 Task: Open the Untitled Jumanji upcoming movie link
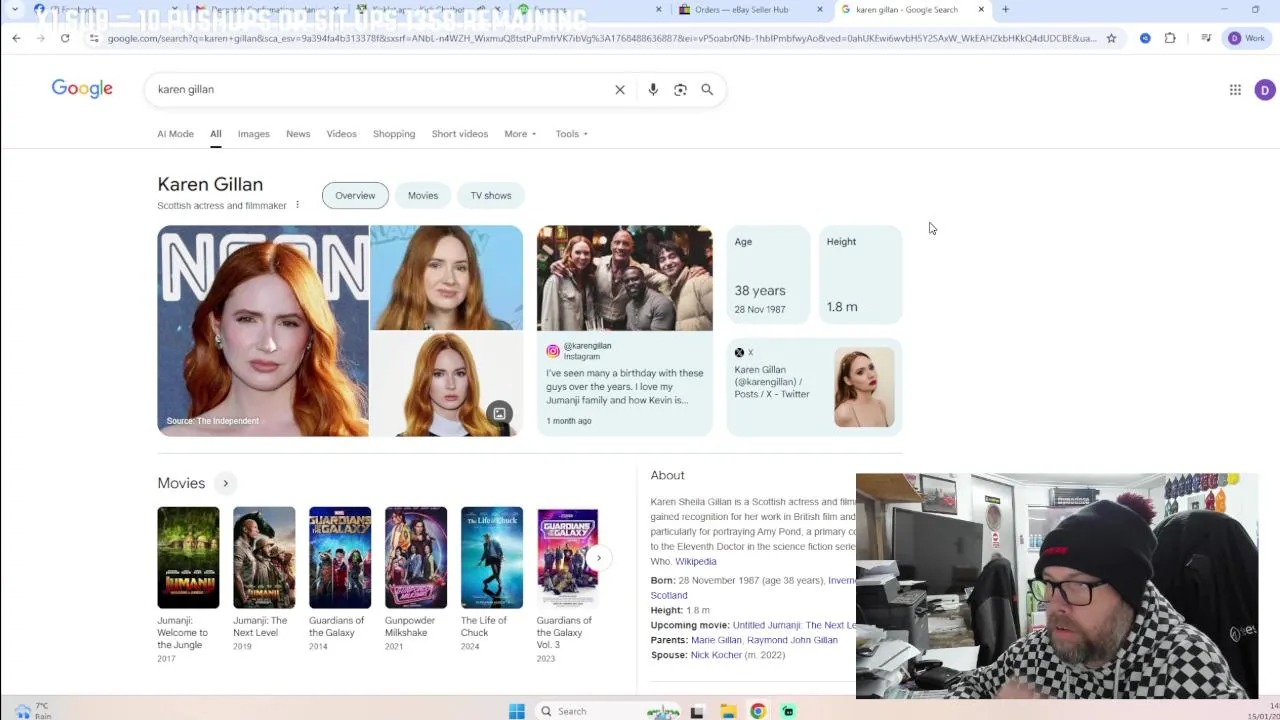click(x=794, y=625)
